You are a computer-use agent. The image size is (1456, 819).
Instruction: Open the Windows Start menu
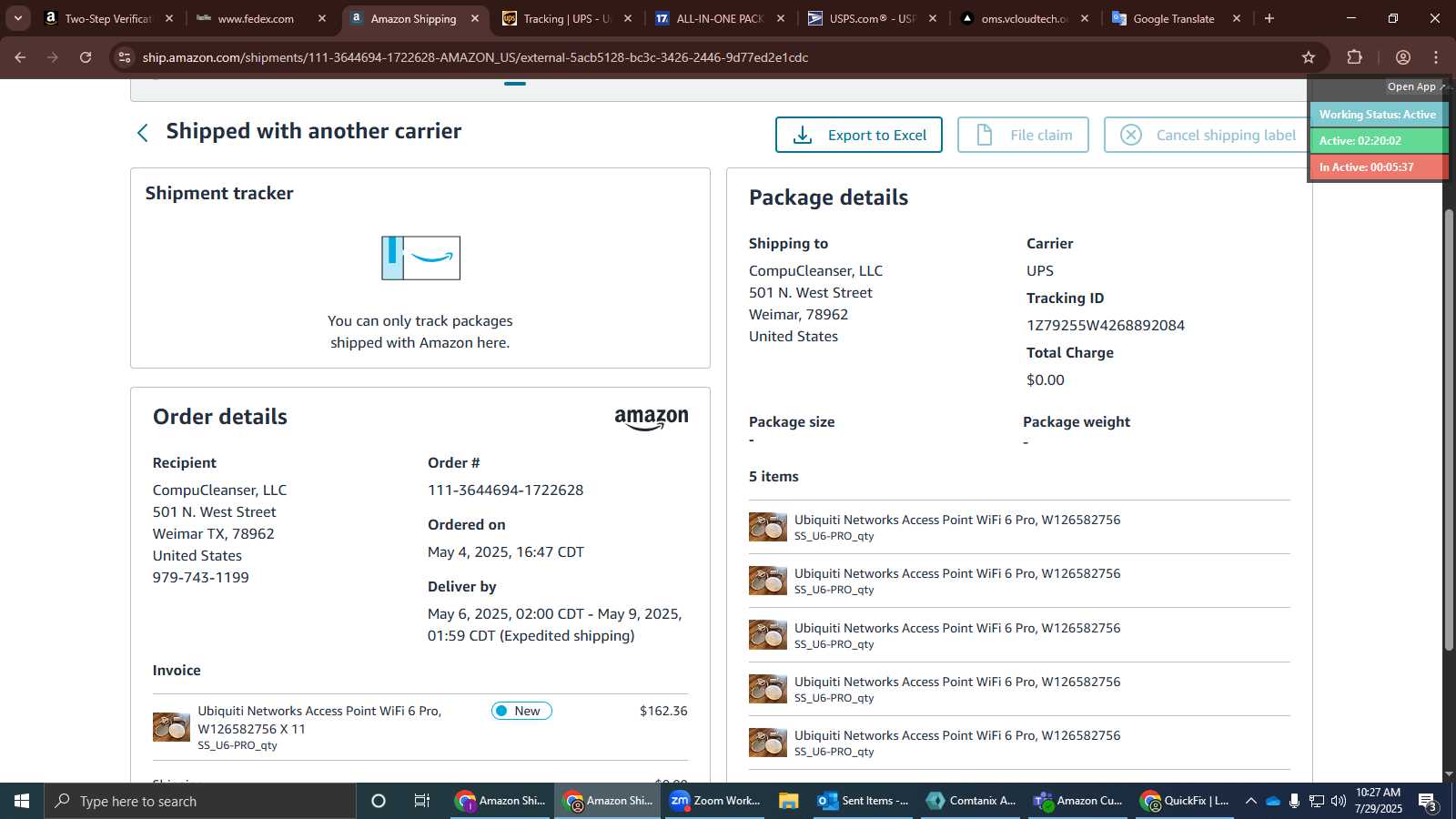tap(22, 801)
